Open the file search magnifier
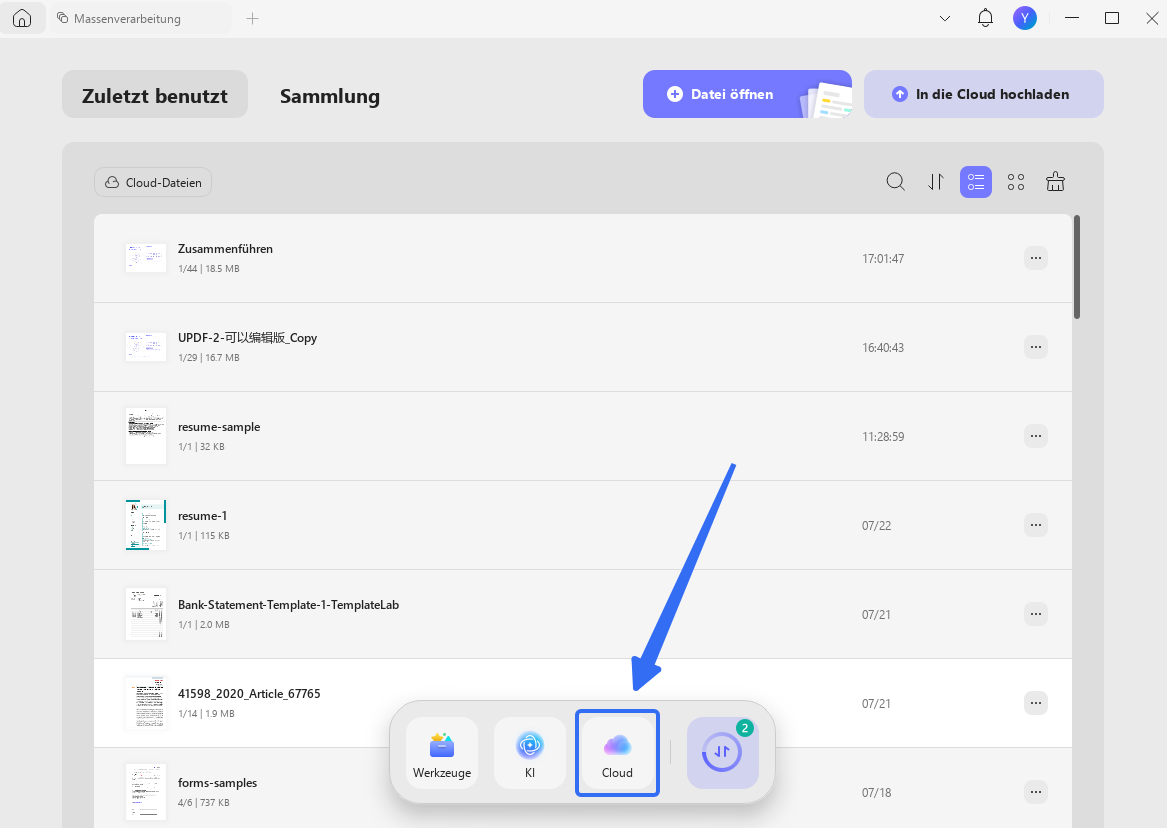 coord(896,182)
